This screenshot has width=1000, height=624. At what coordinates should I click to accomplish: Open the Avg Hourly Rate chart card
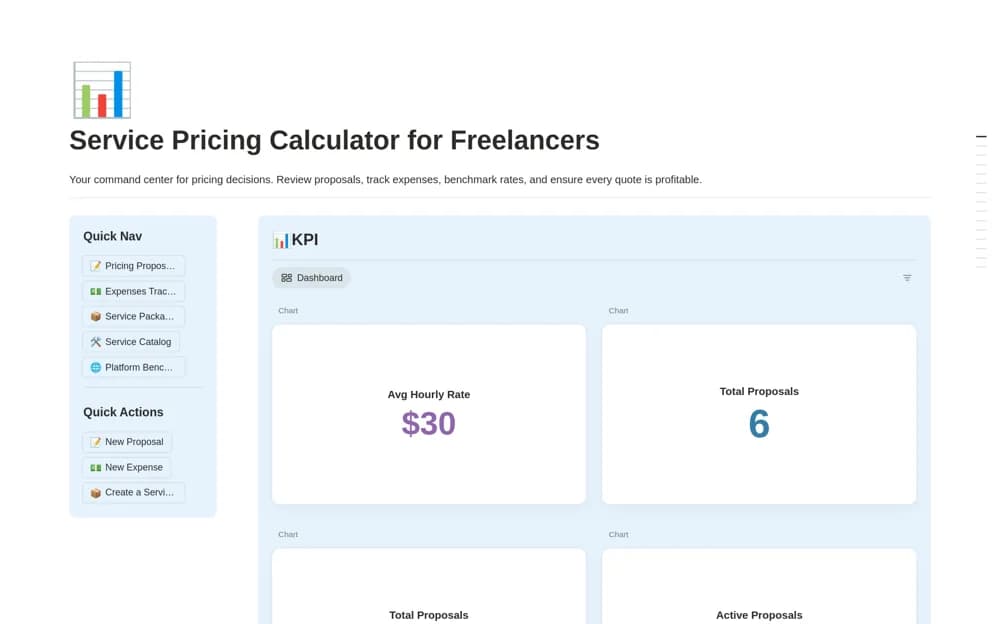click(429, 414)
